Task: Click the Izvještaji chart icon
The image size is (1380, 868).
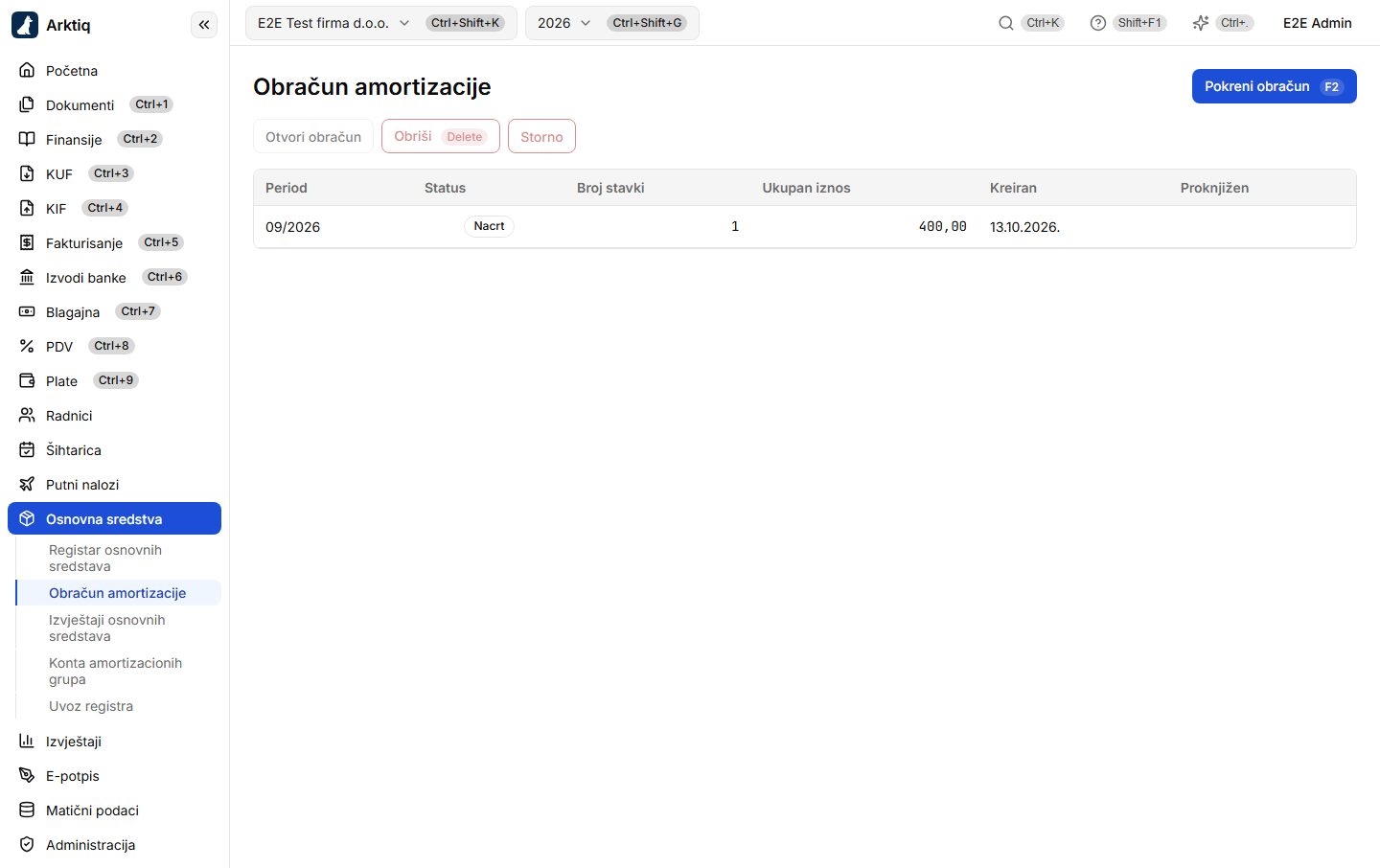Action: click(27, 741)
